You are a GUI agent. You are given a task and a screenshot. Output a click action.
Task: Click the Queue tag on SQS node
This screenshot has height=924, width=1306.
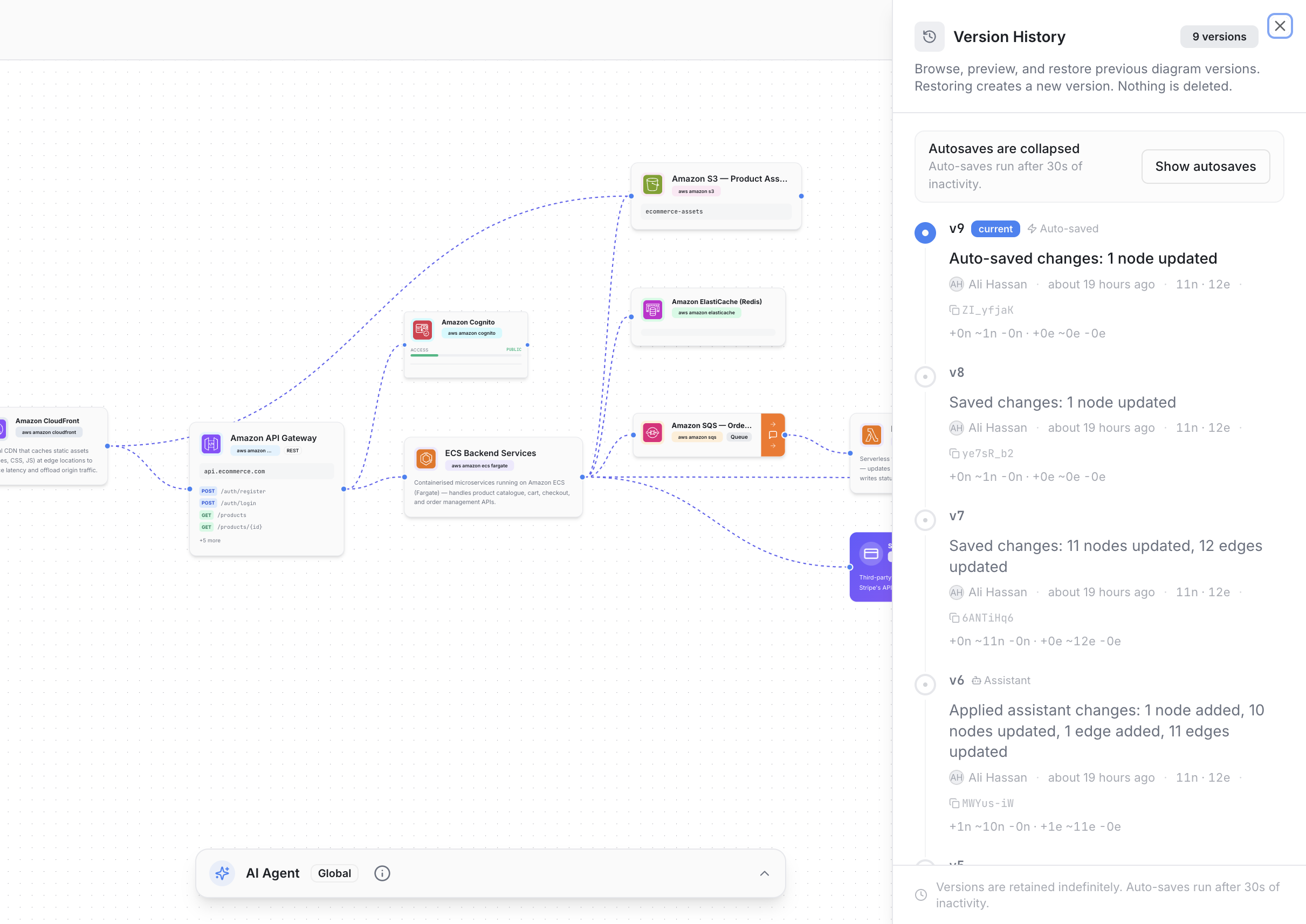pos(739,437)
